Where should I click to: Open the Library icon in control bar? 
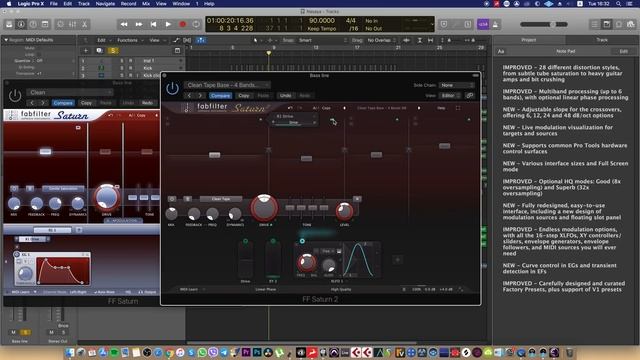(9, 24)
